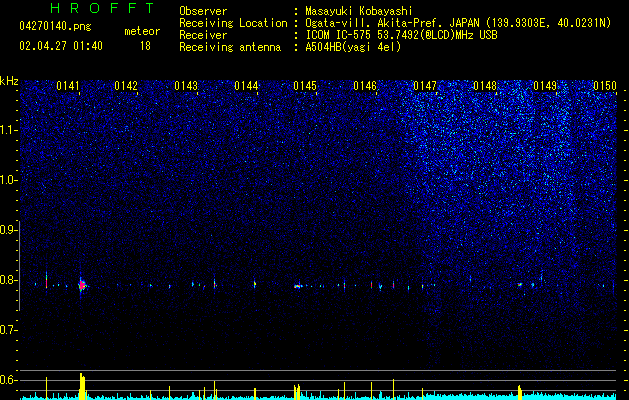Viewport: 629px width, 400px height.
Task: Click the HROFFT title text
Action: click(102, 8)
